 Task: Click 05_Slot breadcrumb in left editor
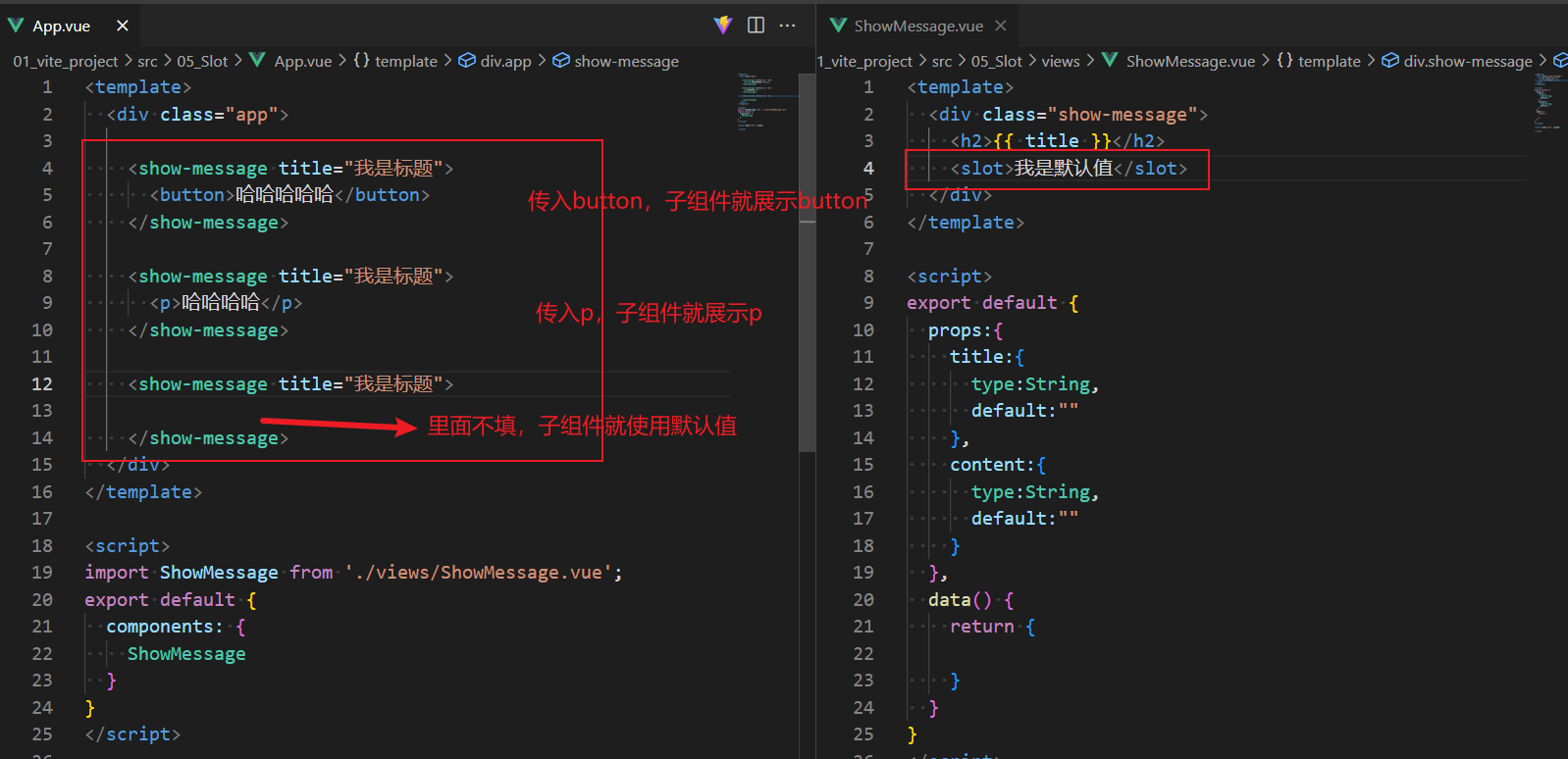[x=202, y=61]
